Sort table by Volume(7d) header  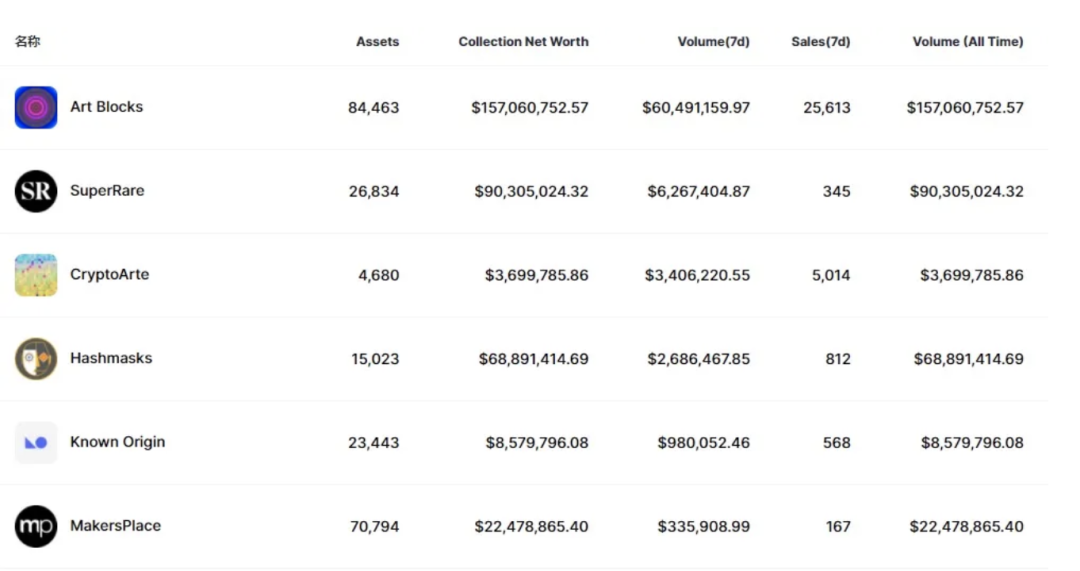tap(713, 42)
